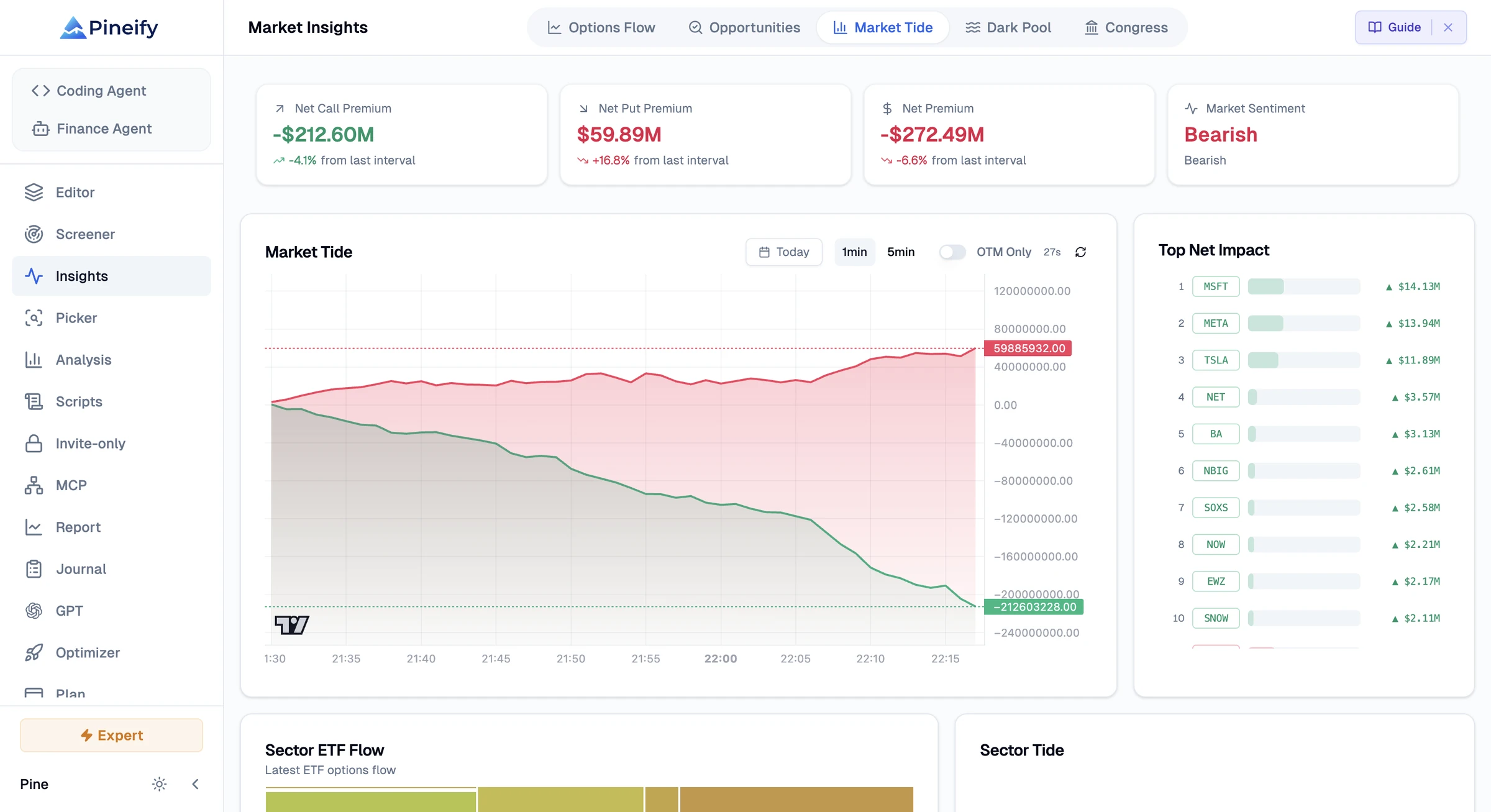Collapse the sidebar with the chevron

tap(195, 784)
